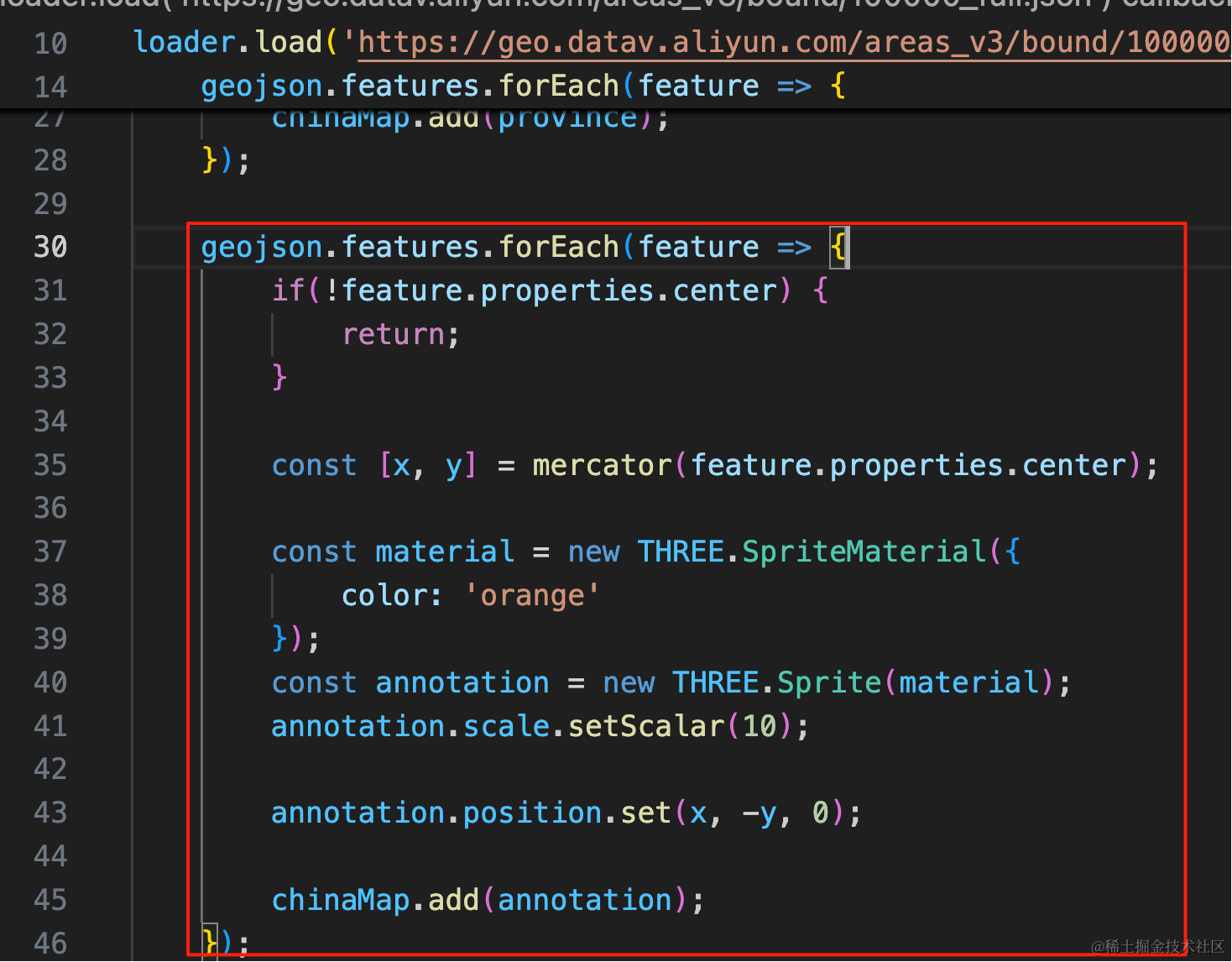Click the highlighted opening brace on line 30
Screen dimensions: 1232x962
(838, 247)
